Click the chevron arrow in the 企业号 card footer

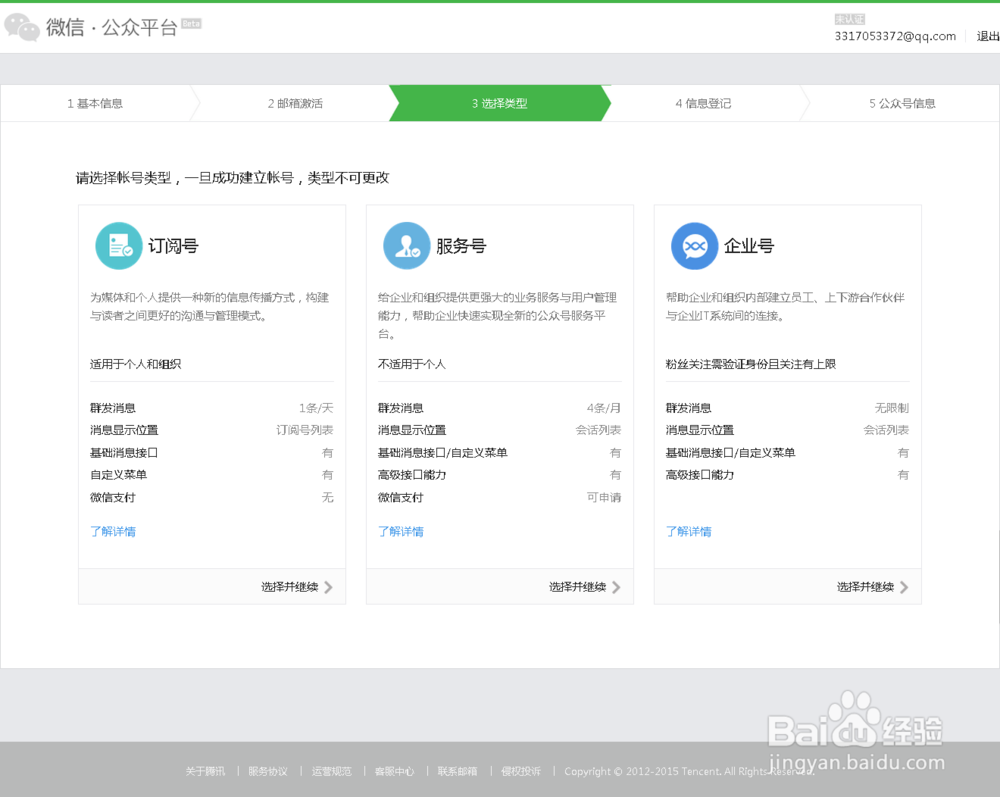pyautogui.click(x=904, y=587)
